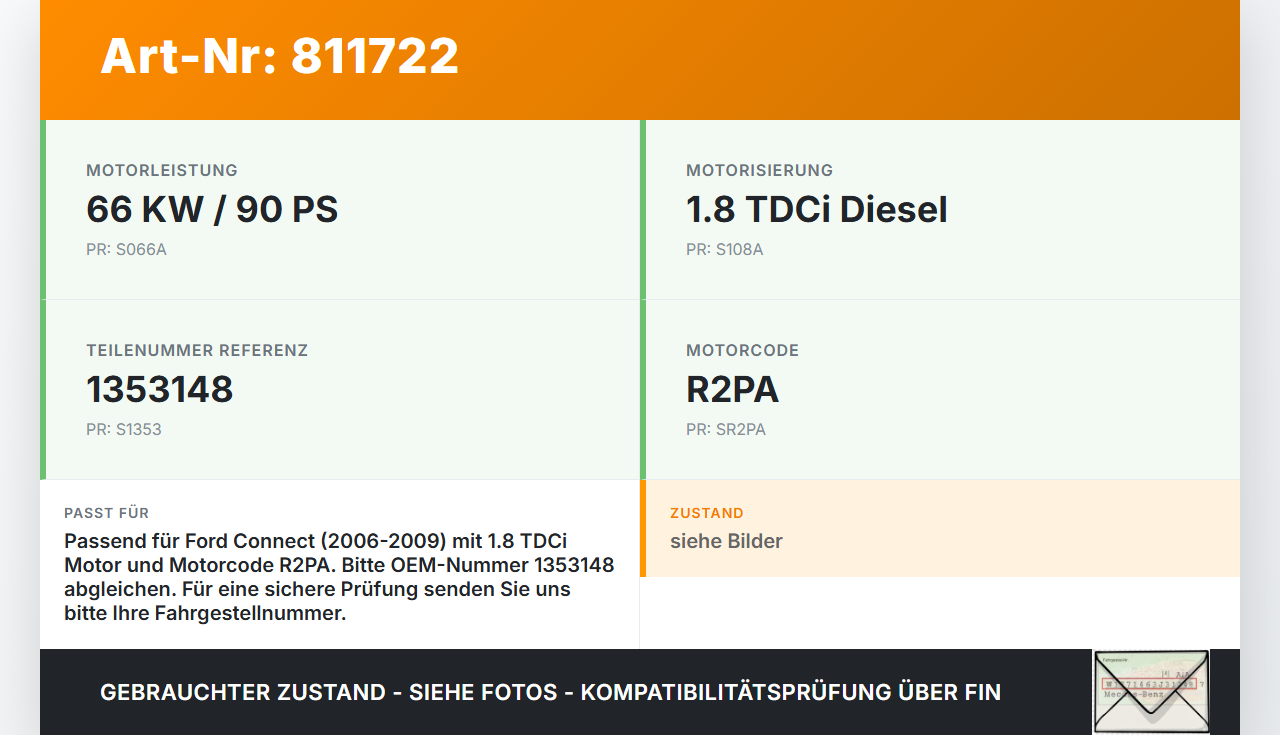Select the R2PA motor code value
The height and width of the screenshot is (736, 1280).
click(732, 390)
